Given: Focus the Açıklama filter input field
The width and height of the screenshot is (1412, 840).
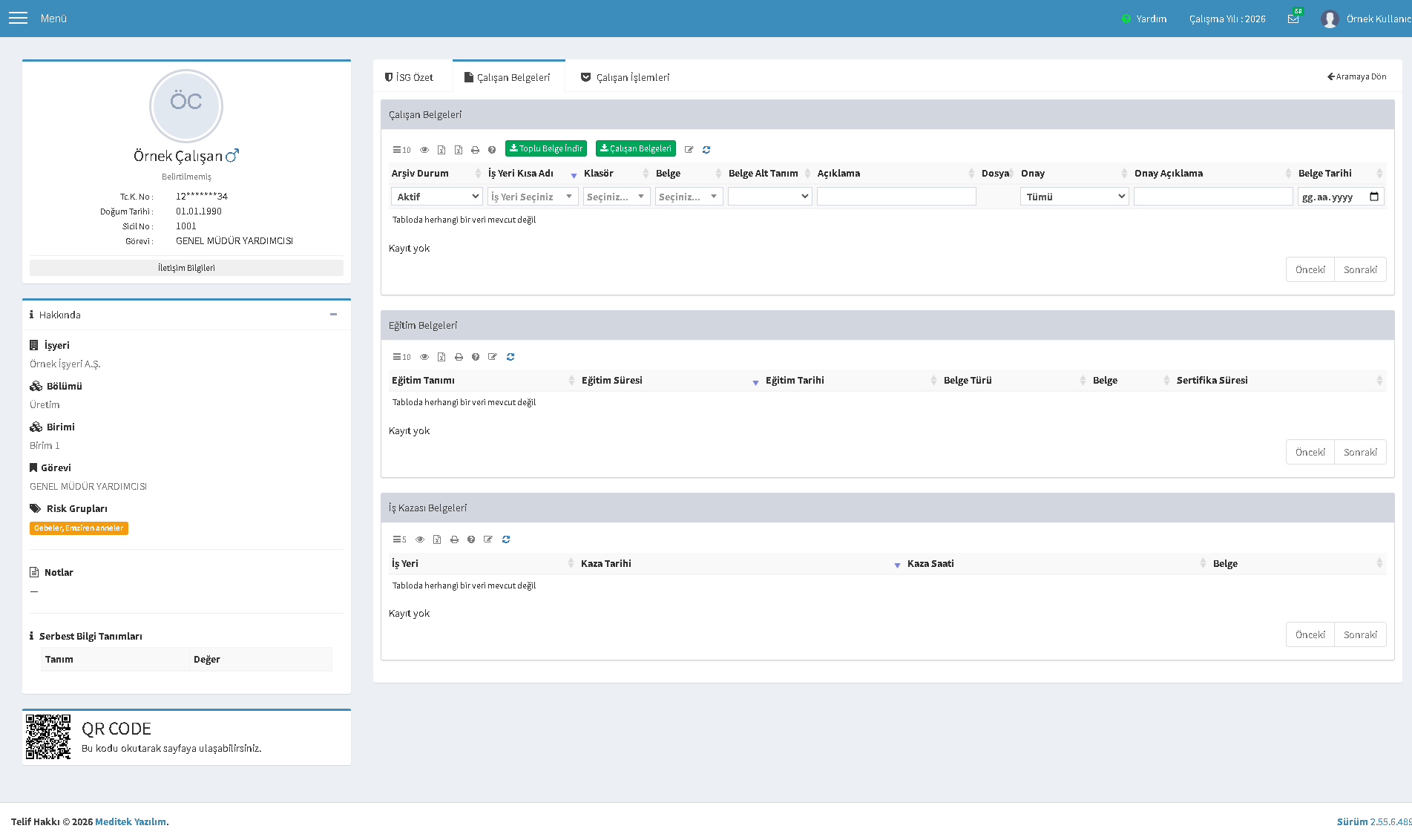Looking at the screenshot, I should [896, 197].
